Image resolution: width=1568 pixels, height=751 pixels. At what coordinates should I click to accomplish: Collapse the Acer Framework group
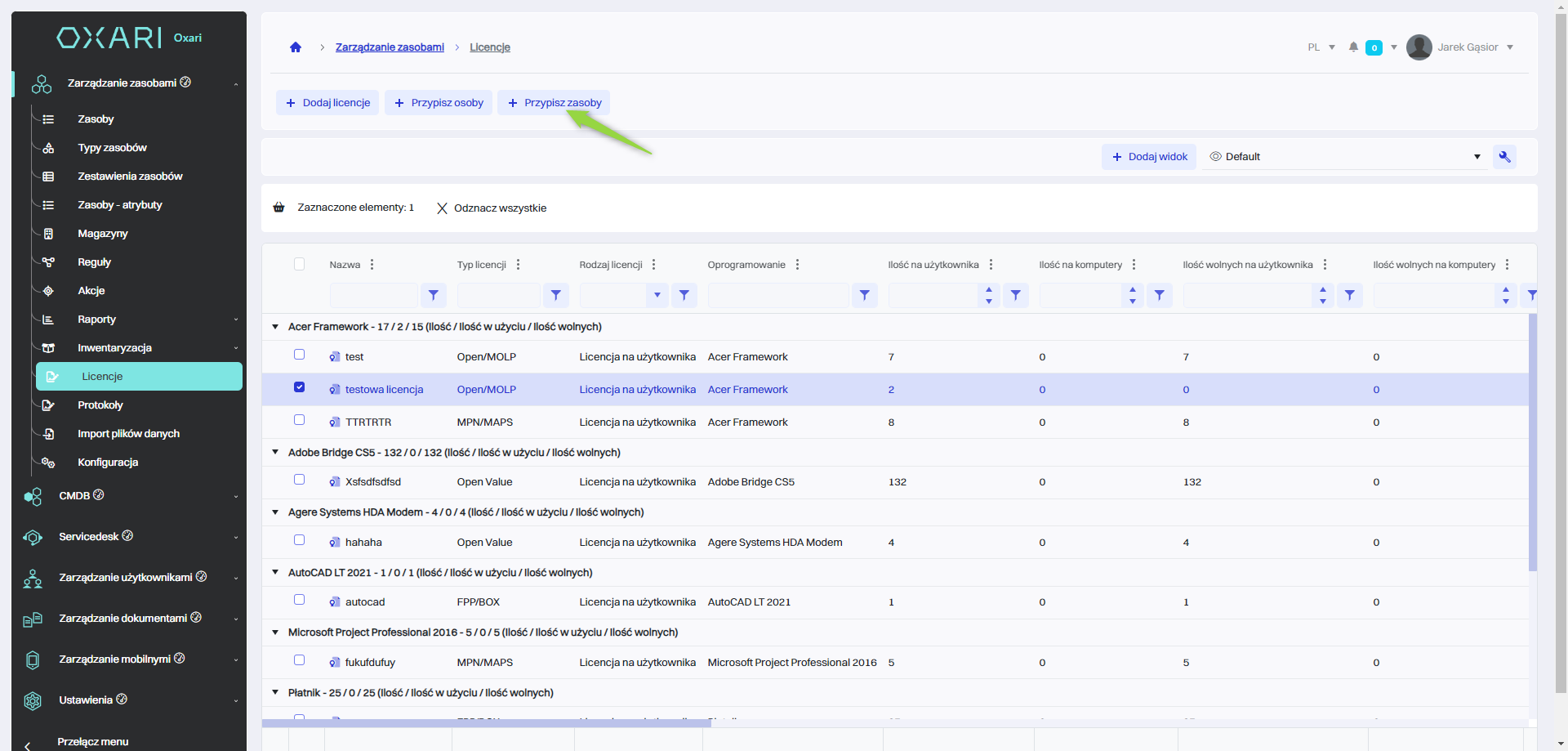pos(275,327)
